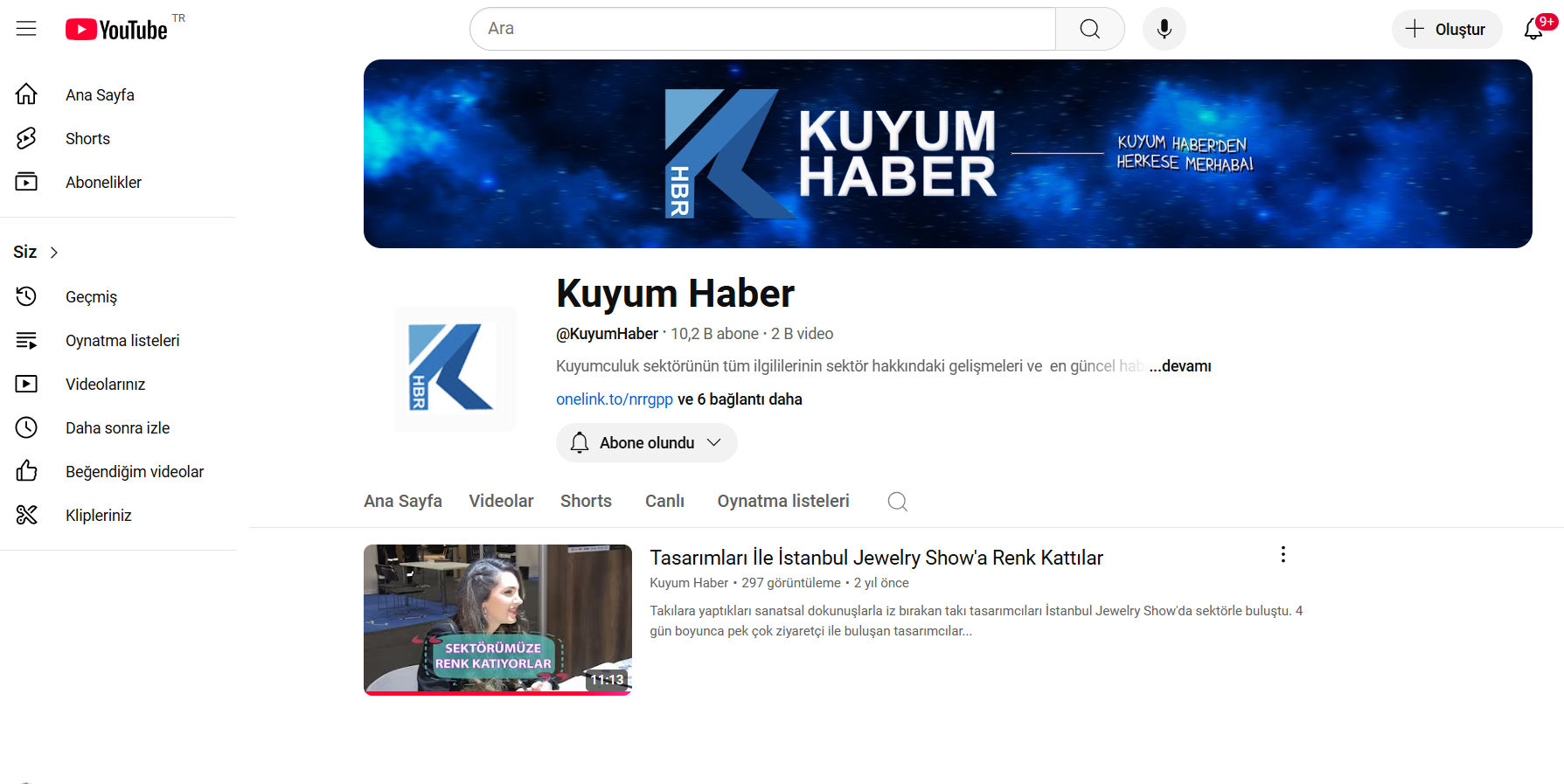The width and height of the screenshot is (1564, 784).
Task: Open channel Oynatma listeleri tab
Action: tap(783, 501)
